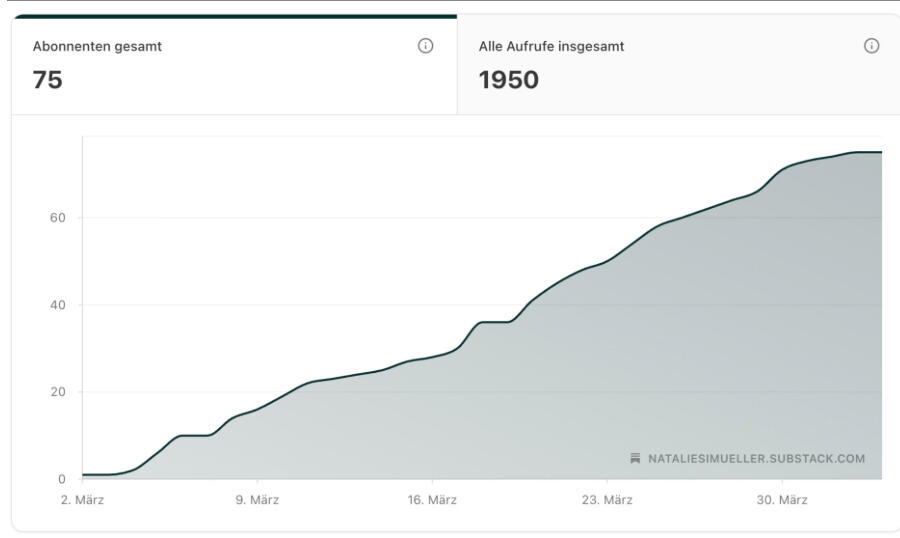Image resolution: width=900 pixels, height=538 pixels.
Task: Select the 16. März date label
Action: [432, 500]
